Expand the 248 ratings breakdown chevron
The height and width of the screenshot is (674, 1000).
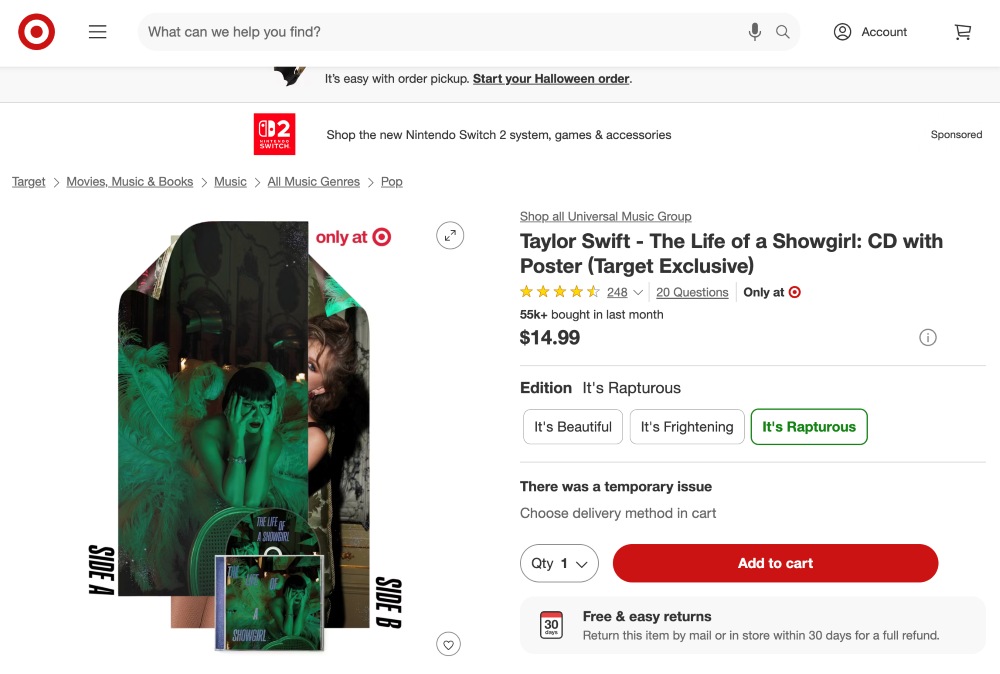coord(639,293)
